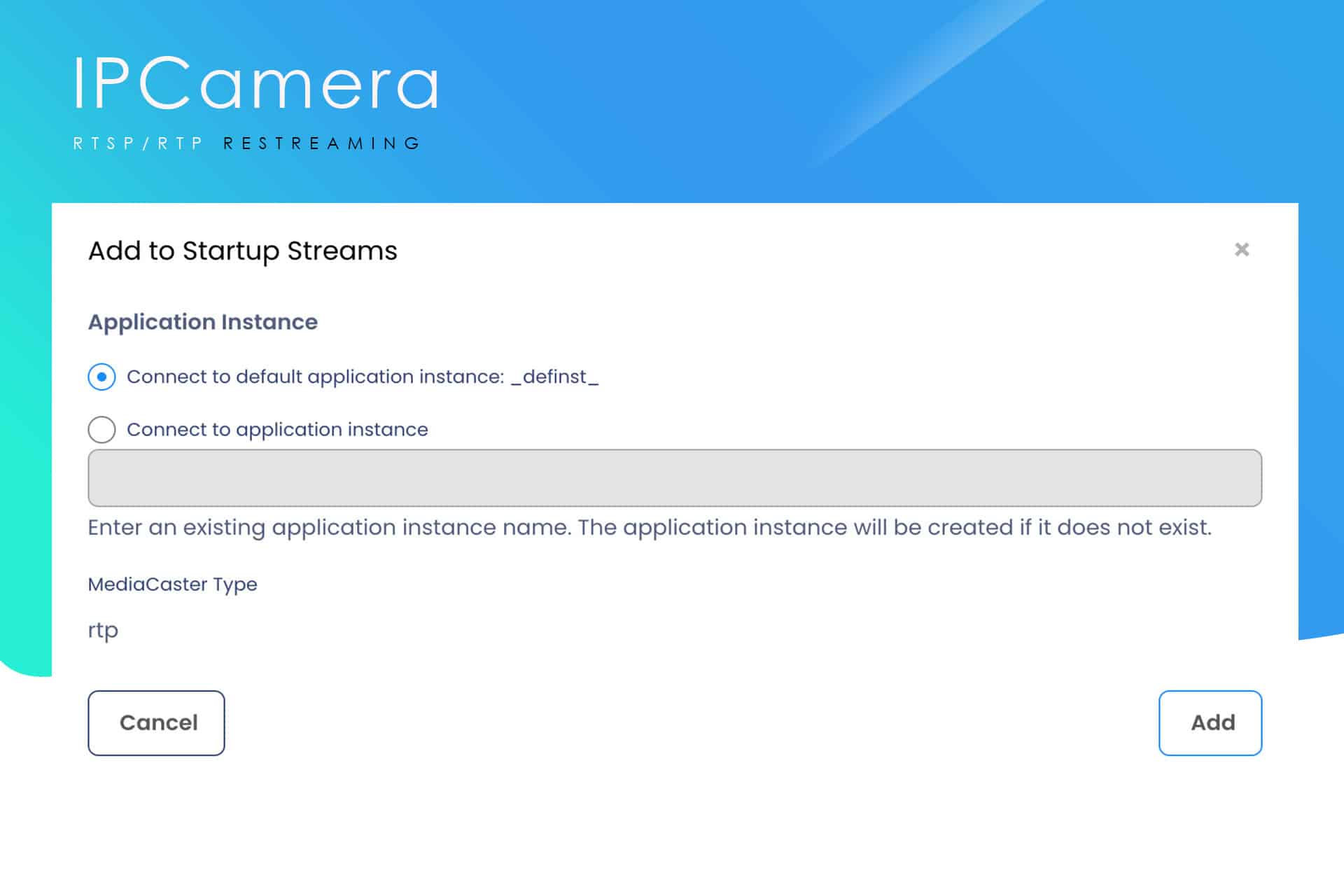Cancel adding the startup stream

click(156, 722)
